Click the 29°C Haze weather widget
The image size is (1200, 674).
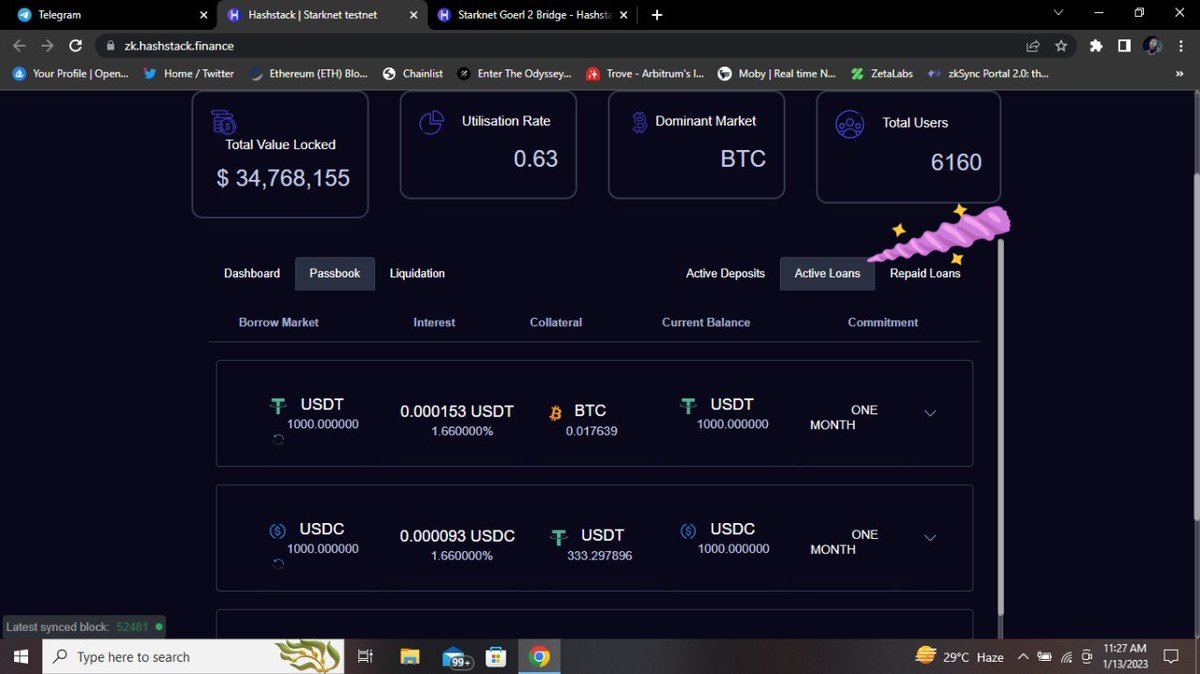point(960,657)
